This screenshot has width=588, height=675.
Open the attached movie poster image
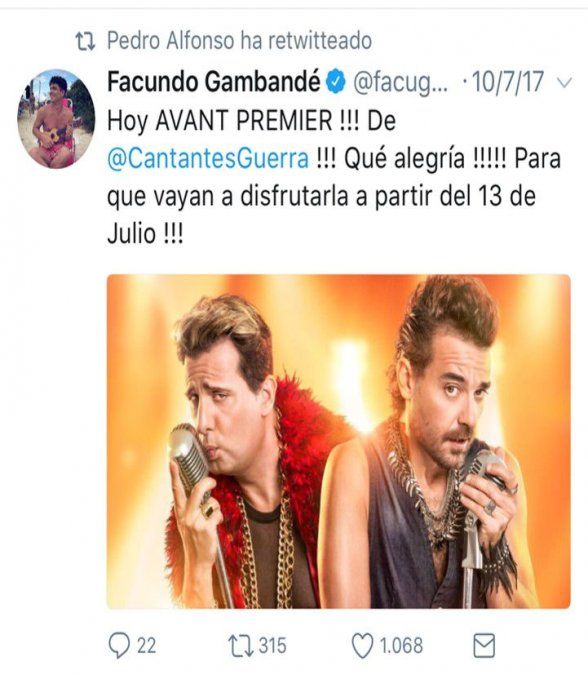click(339, 441)
